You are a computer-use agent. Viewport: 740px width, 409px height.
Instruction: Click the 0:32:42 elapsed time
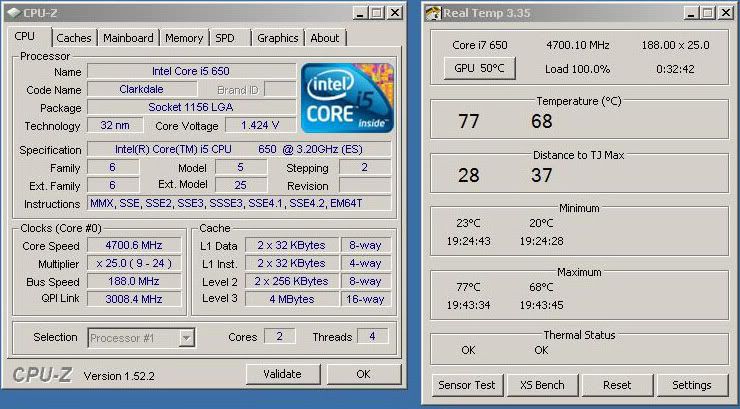click(675, 69)
